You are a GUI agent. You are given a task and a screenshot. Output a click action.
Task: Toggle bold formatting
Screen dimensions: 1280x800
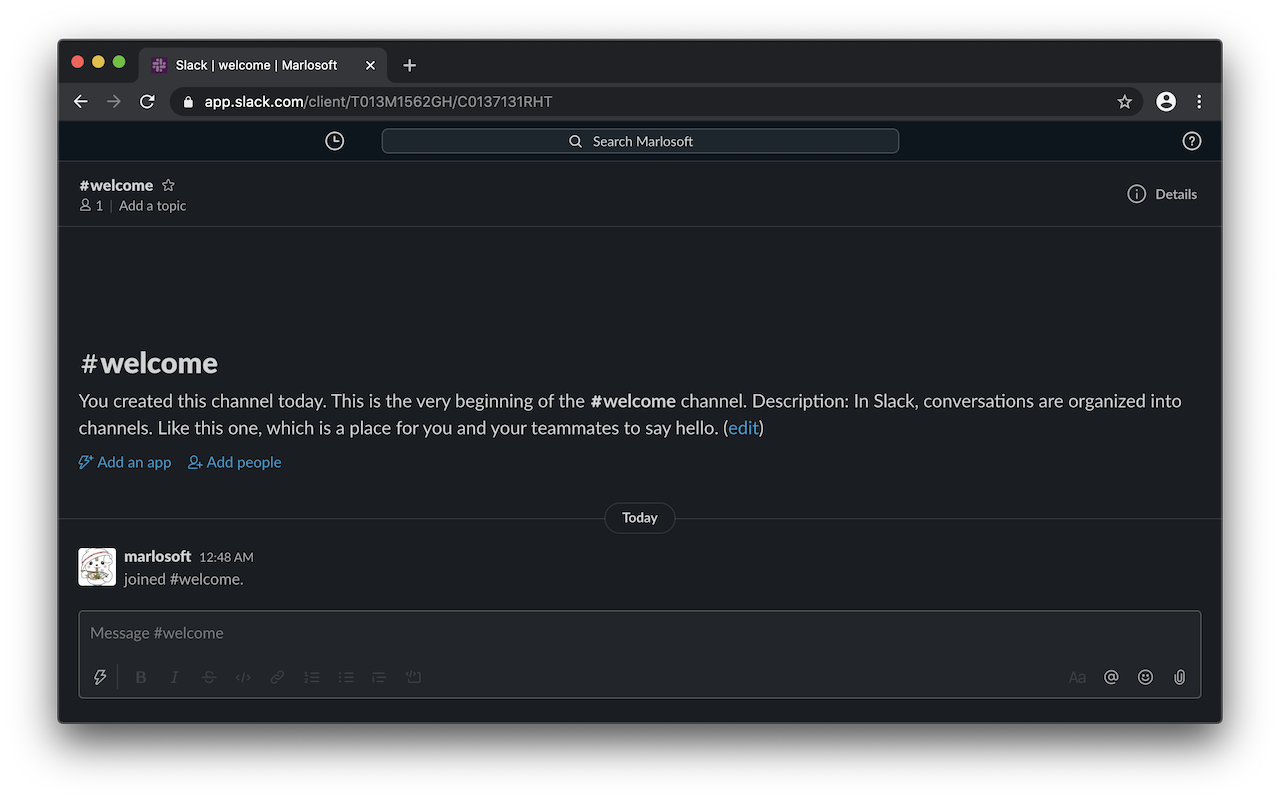click(x=141, y=677)
